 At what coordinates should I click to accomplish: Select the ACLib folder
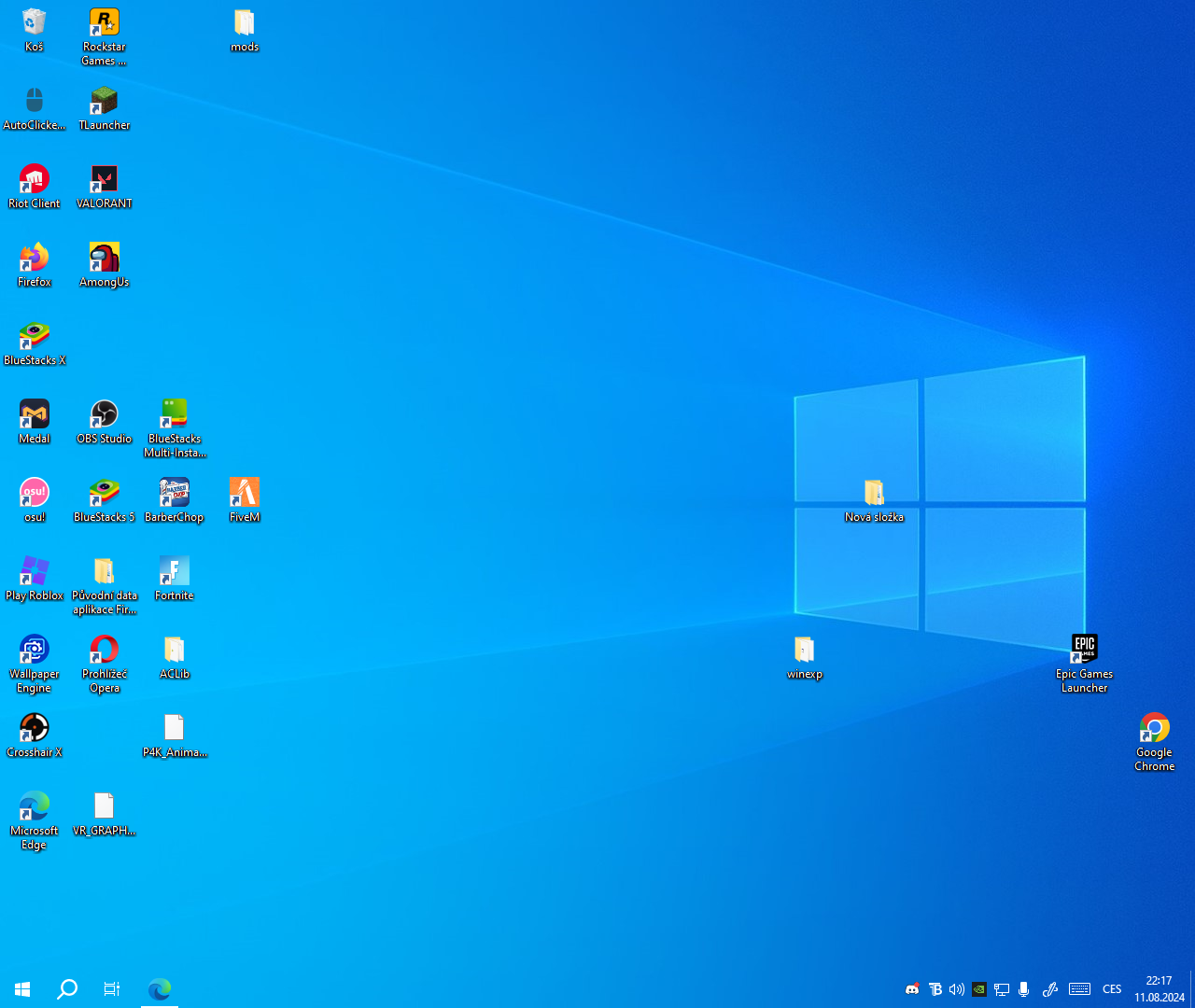tap(175, 657)
